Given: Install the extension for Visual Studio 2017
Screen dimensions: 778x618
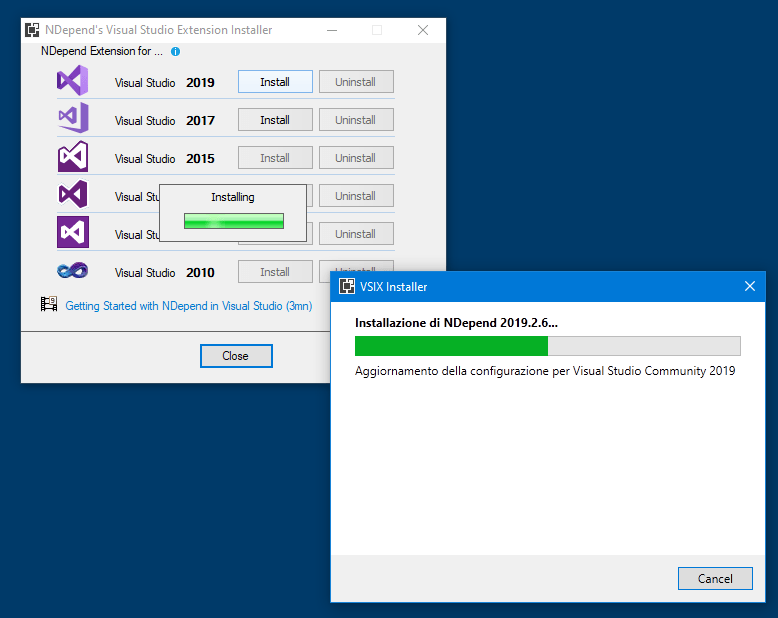Looking at the screenshot, I should click(275, 120).
